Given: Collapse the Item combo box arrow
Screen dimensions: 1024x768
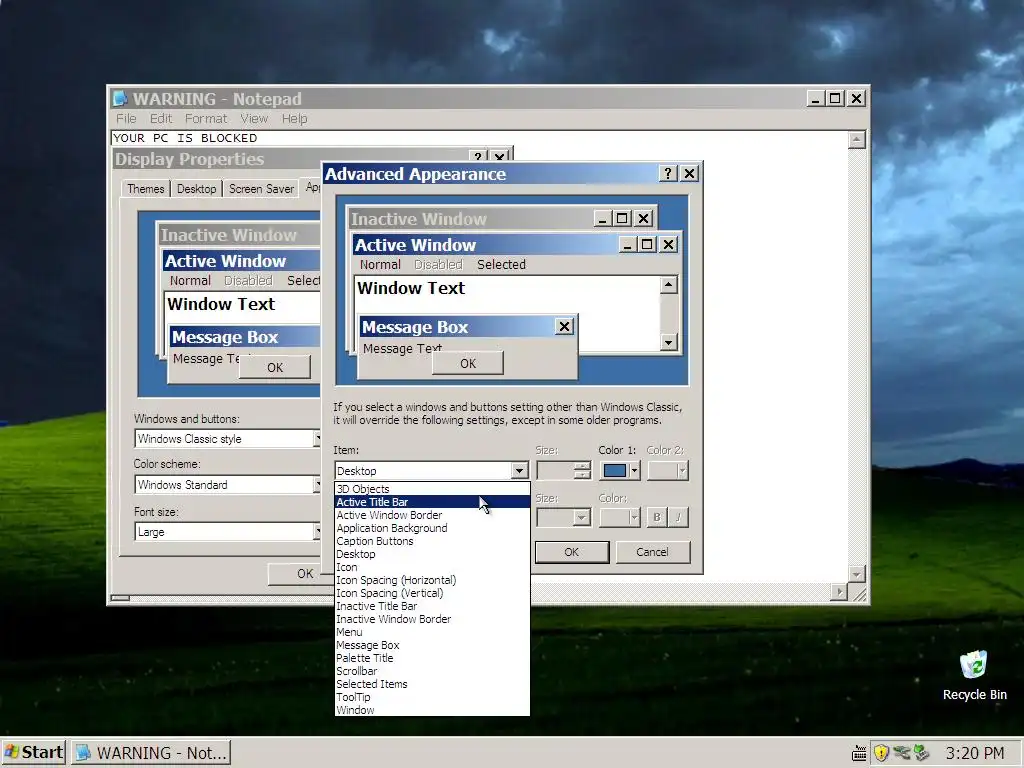Looking at the screenshot, I should pyautogui.click(x=519, y=471).
